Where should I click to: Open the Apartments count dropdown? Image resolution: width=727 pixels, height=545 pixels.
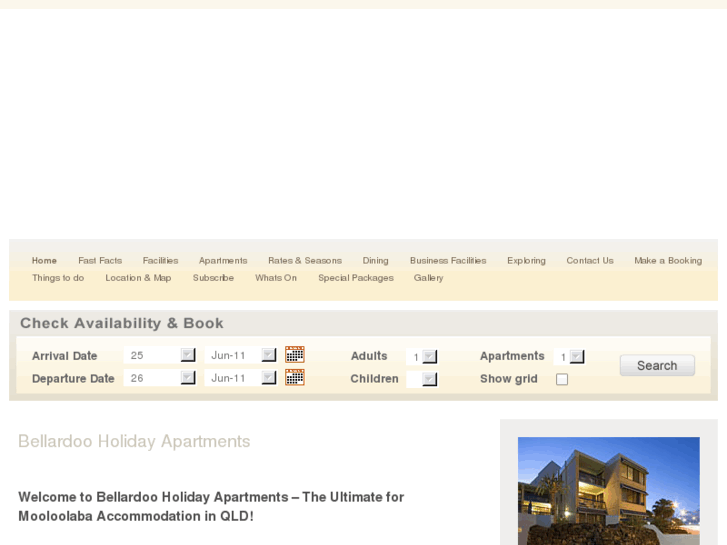pyautogui.click(x=569, y=357)
